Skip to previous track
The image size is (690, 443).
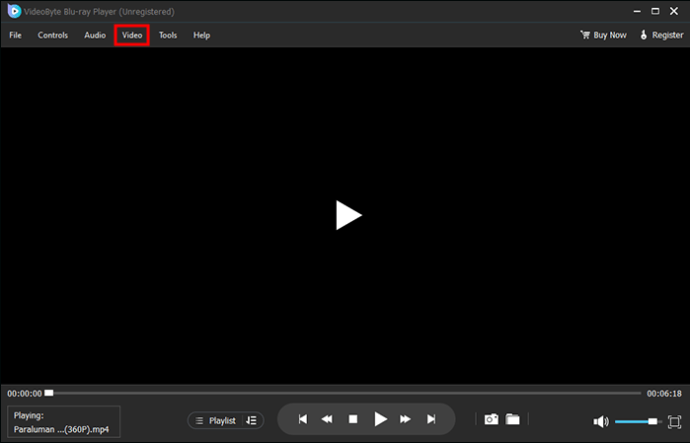click(303, 419)
